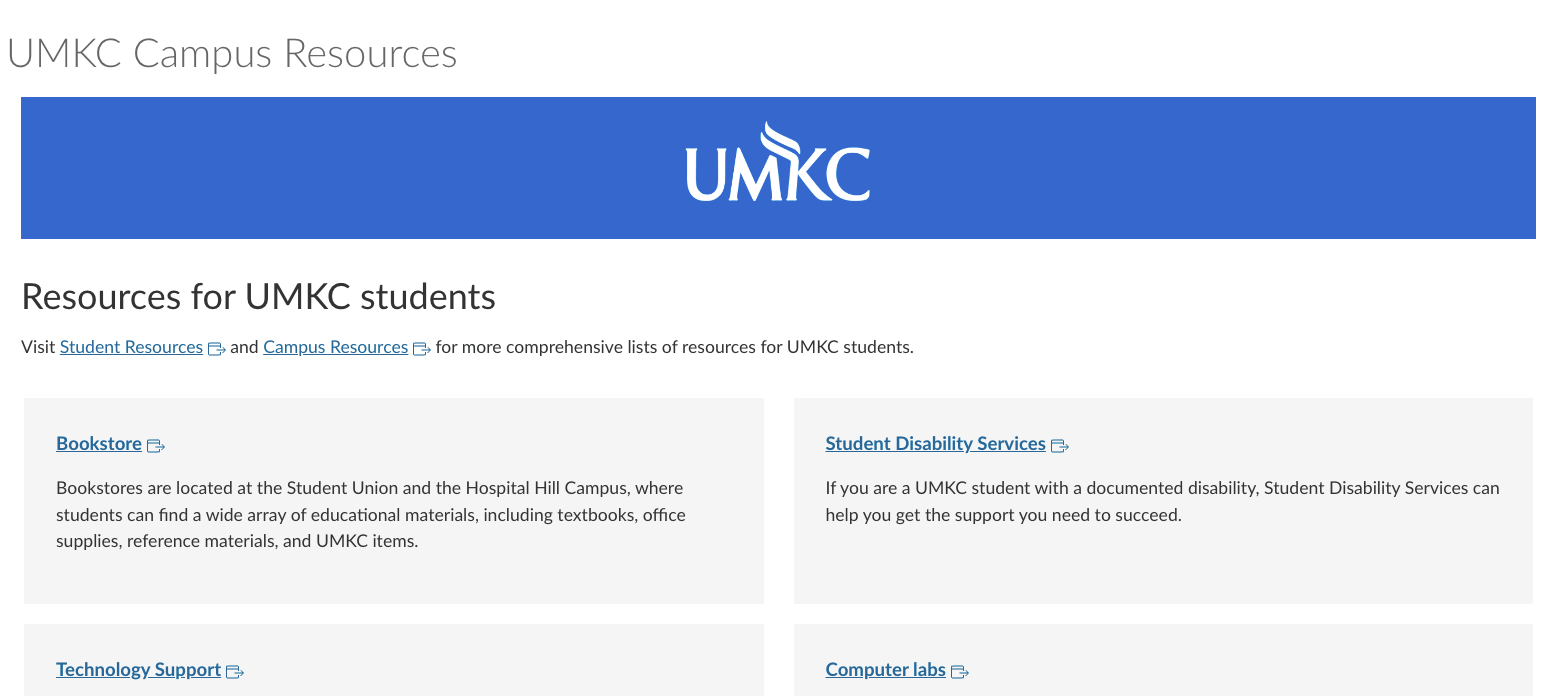Click the white UMKC logo in banner
The image size is (1559, 696).
(777, 164)
